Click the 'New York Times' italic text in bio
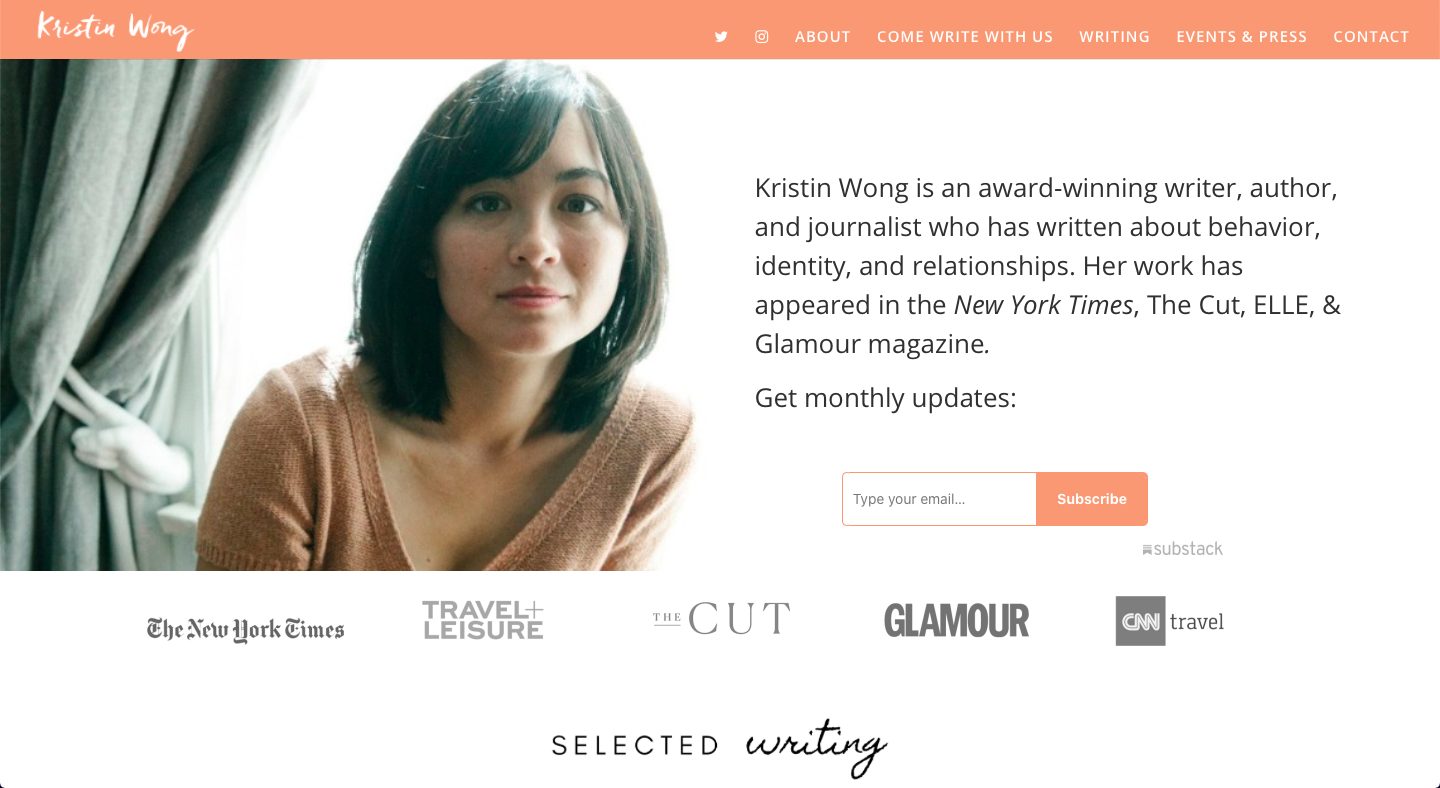Screen dimensions: 1440x788 (x=1044, y=305)
